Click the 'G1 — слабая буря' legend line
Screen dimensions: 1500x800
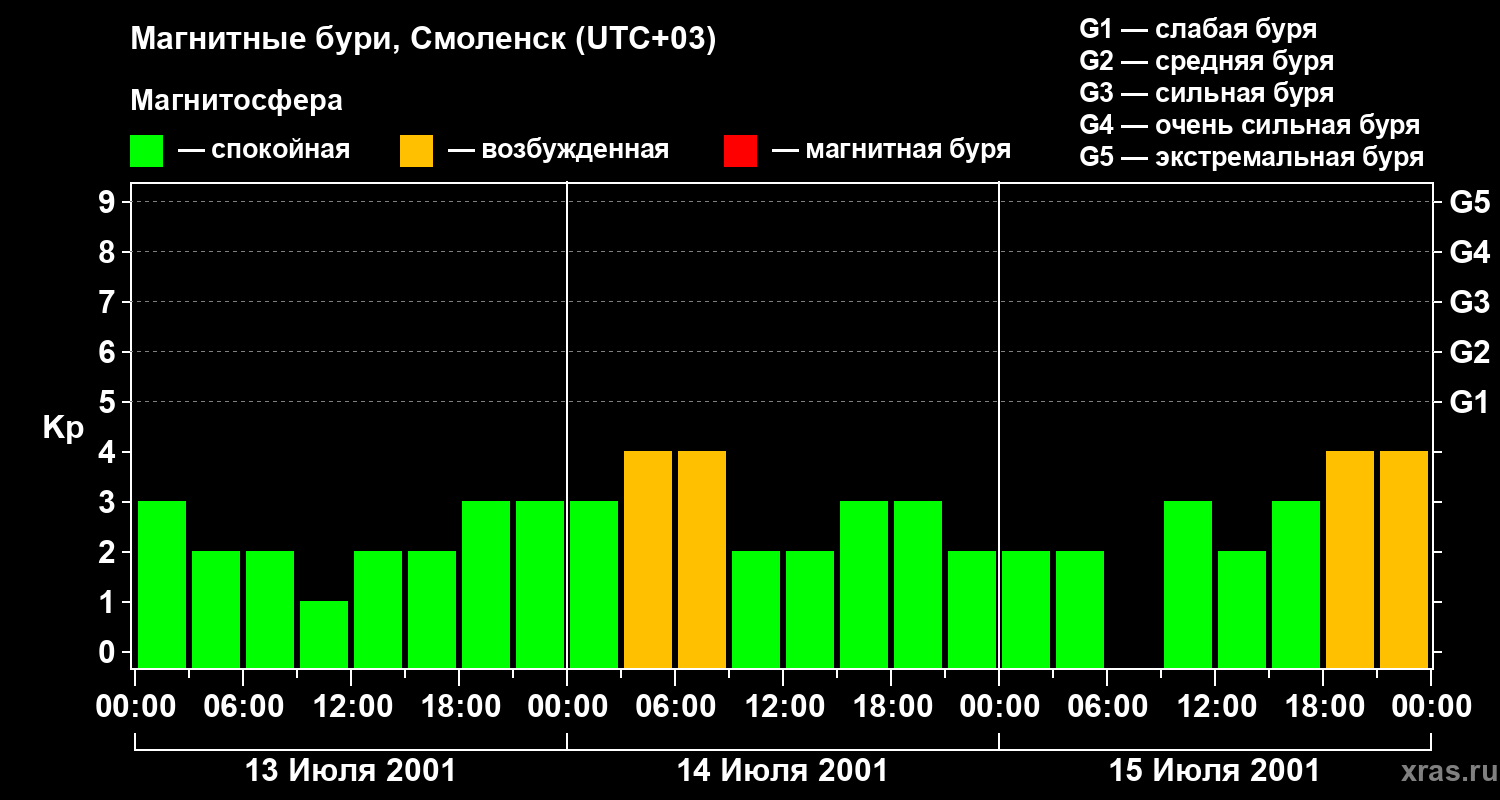[x=1198, y=29]
